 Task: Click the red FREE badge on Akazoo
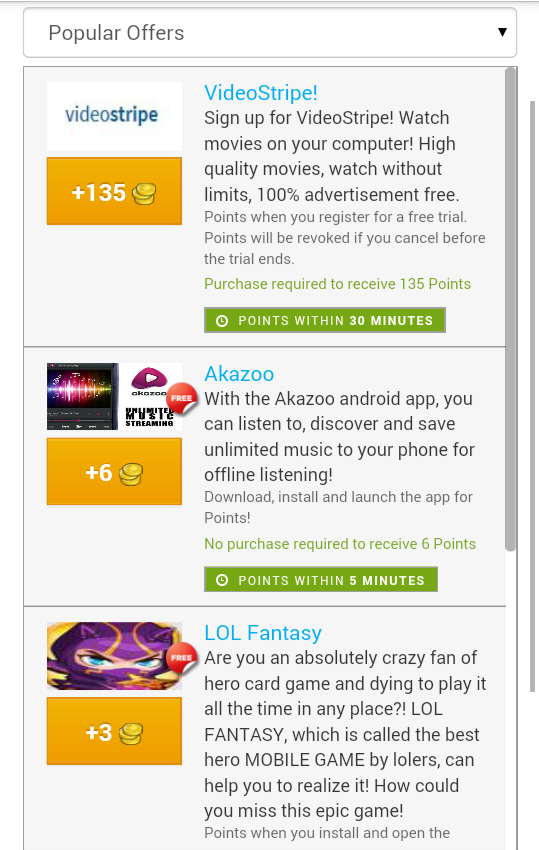click(181, 398)
